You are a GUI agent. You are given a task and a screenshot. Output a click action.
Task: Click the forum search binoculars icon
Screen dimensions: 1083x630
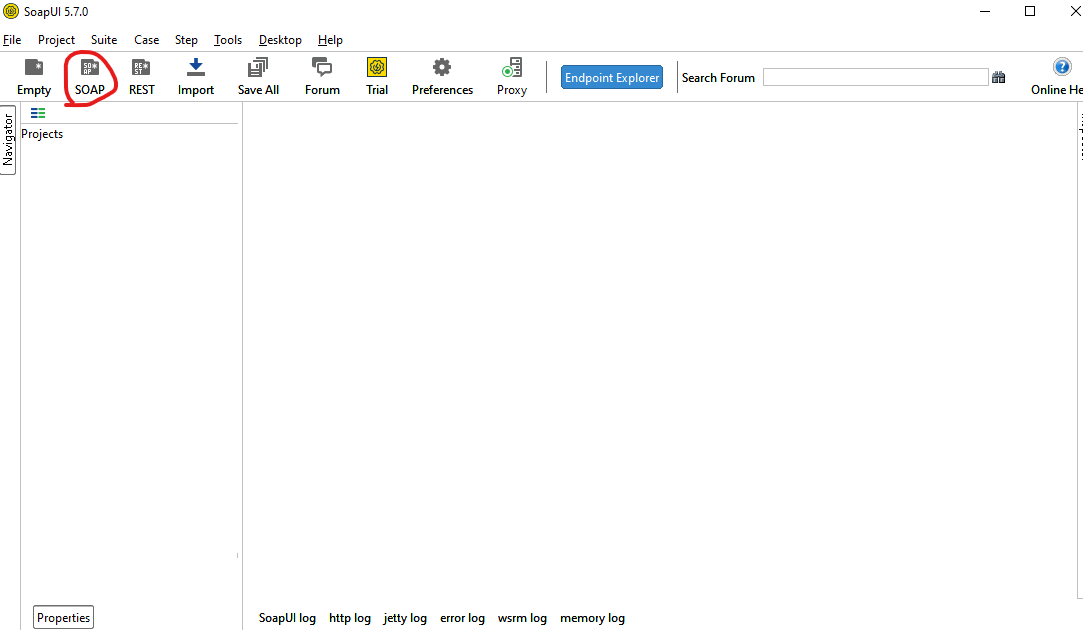[x=999, y=77]
